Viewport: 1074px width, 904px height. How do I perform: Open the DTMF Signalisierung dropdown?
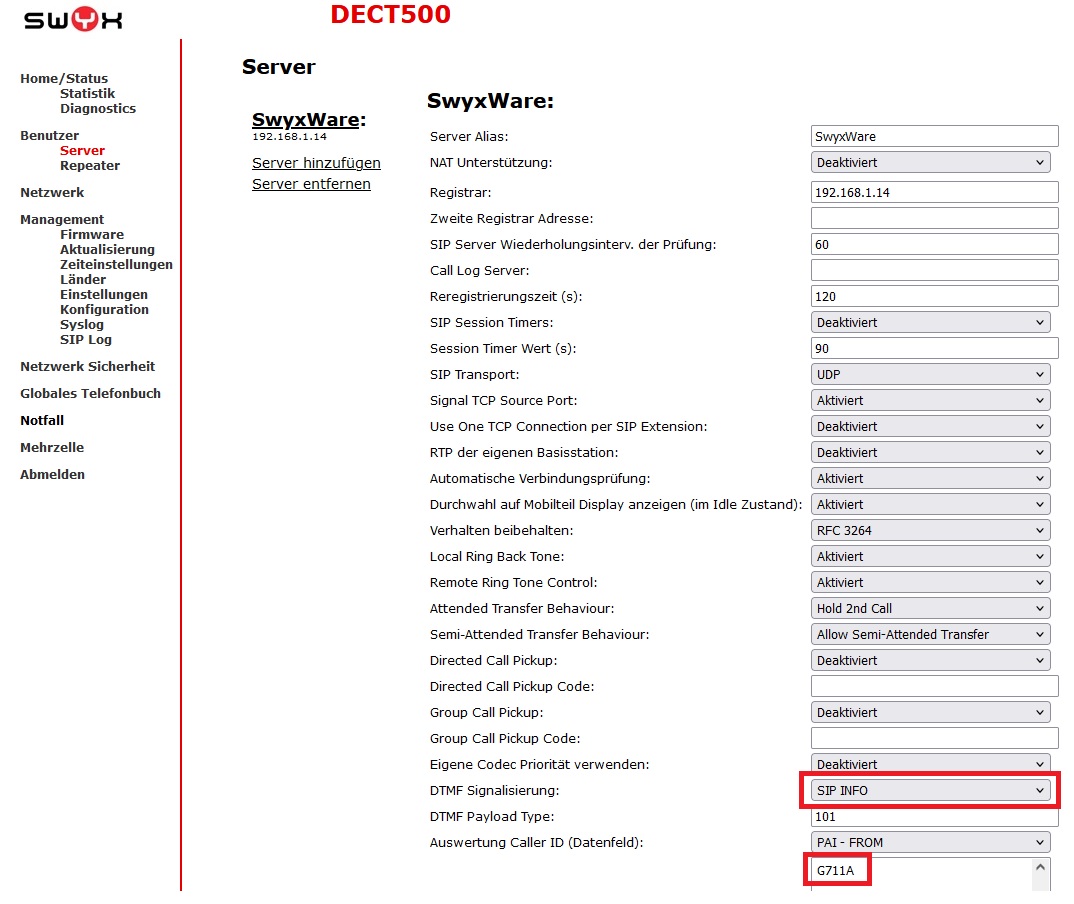point(930,790)
